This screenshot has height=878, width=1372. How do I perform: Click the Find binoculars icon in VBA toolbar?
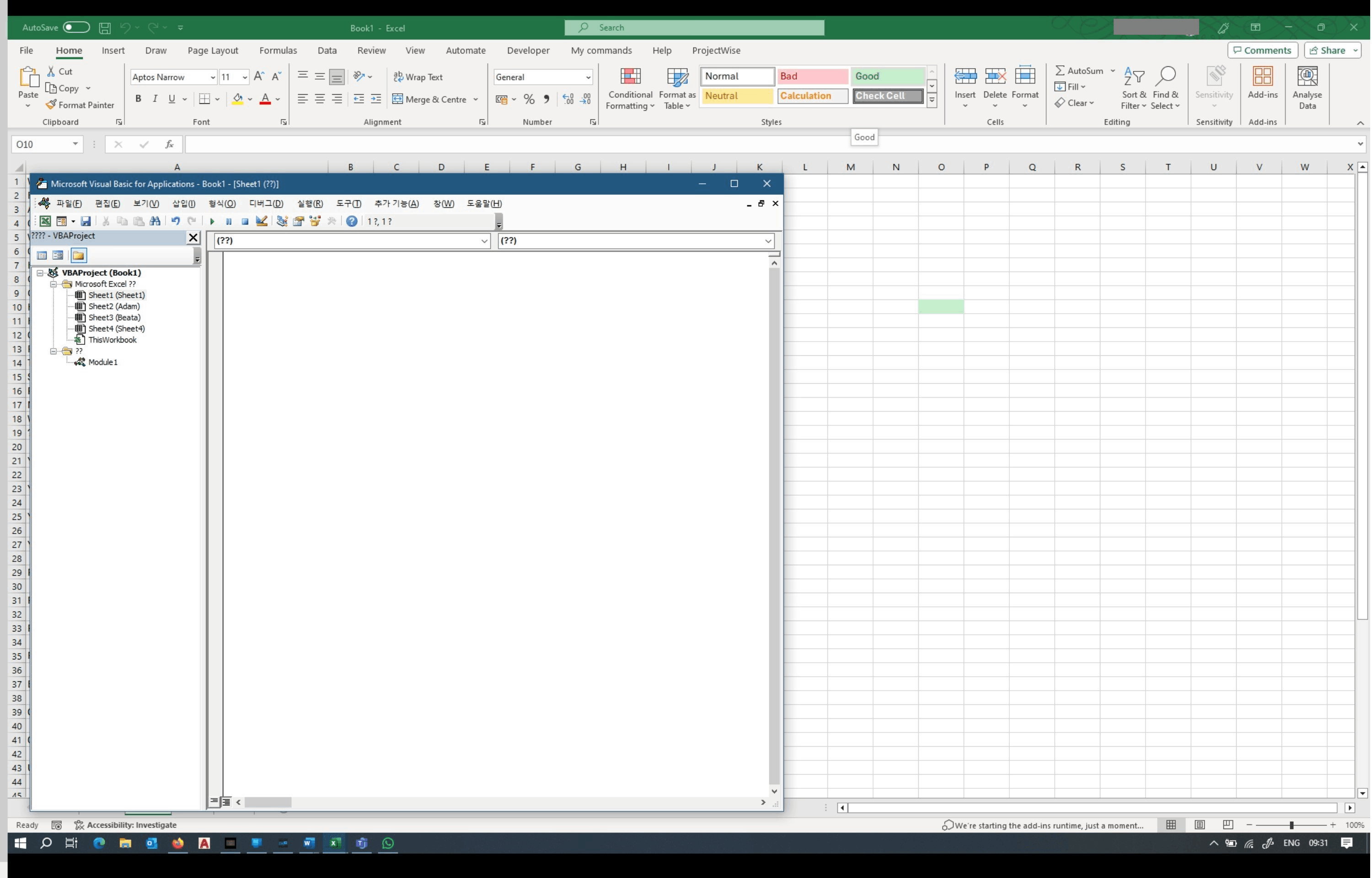tap(155, 221)
